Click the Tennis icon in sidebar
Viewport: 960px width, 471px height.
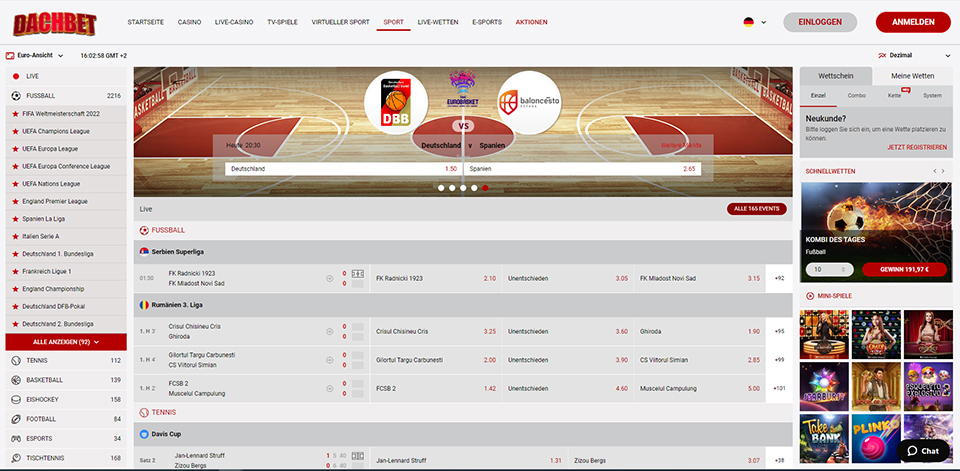[x=16, y=361]
